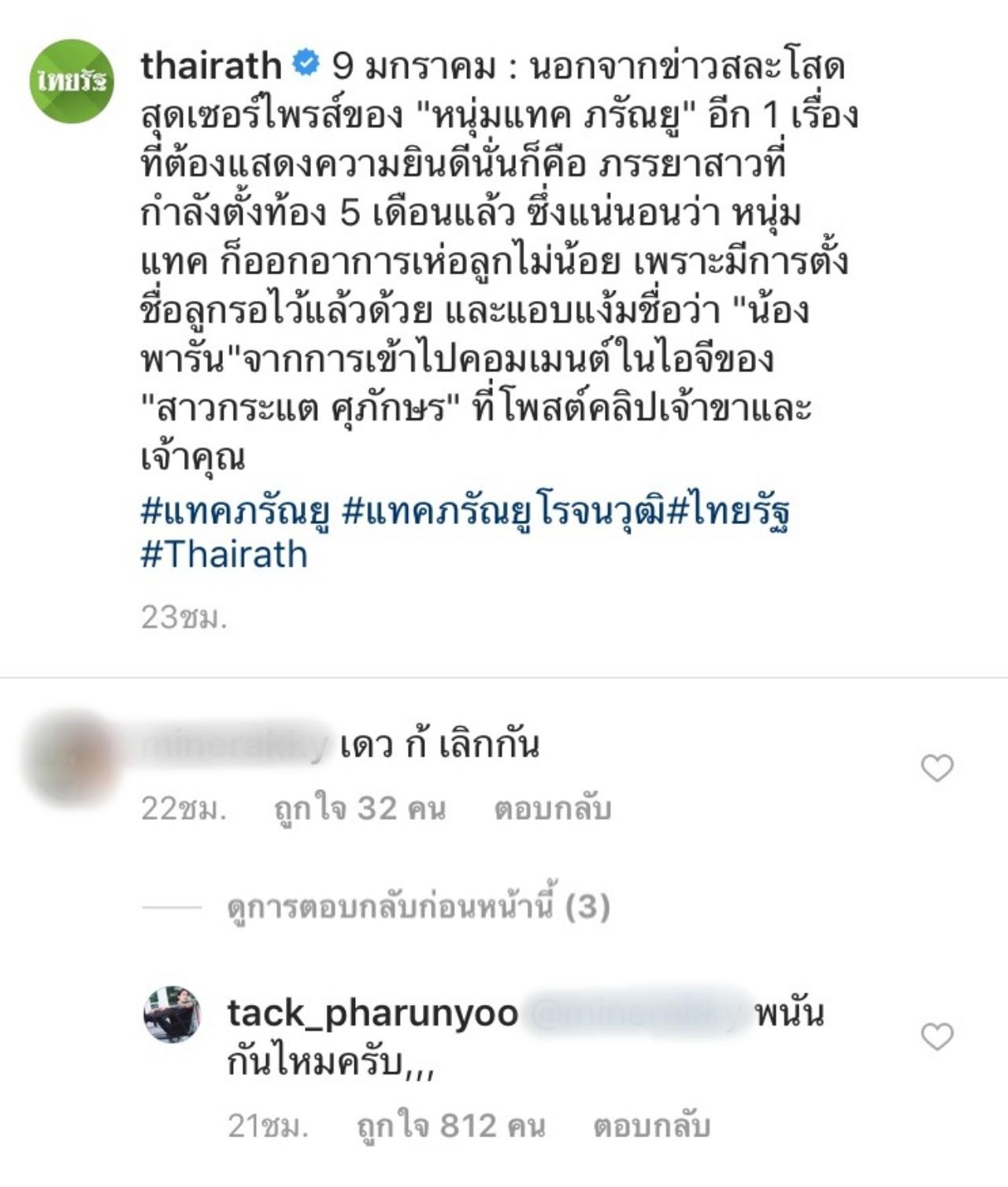Open tack_pharunyoo's profile picture

tap(172, 1014)
